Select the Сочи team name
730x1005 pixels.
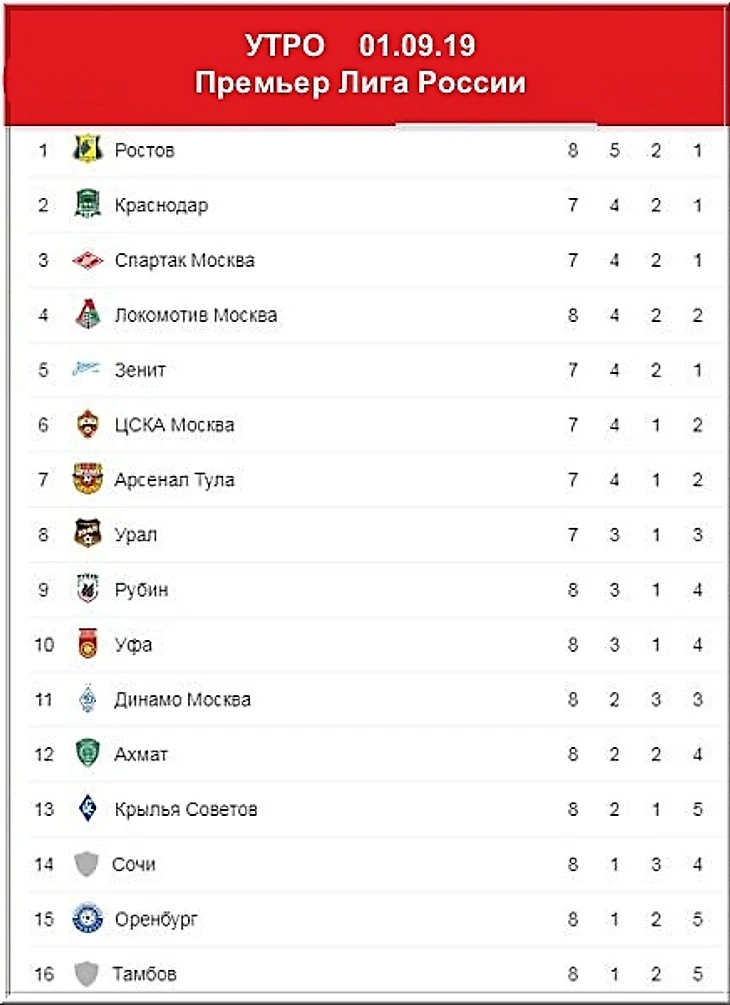point(135,864)
